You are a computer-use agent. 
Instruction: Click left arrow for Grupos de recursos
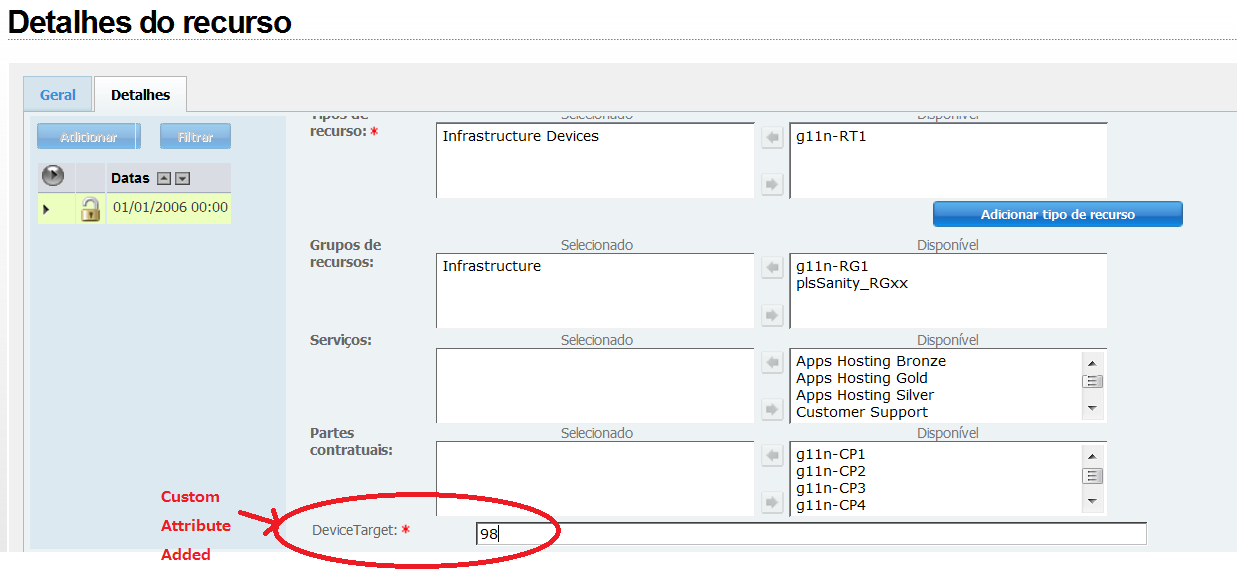tap(772, 267)
